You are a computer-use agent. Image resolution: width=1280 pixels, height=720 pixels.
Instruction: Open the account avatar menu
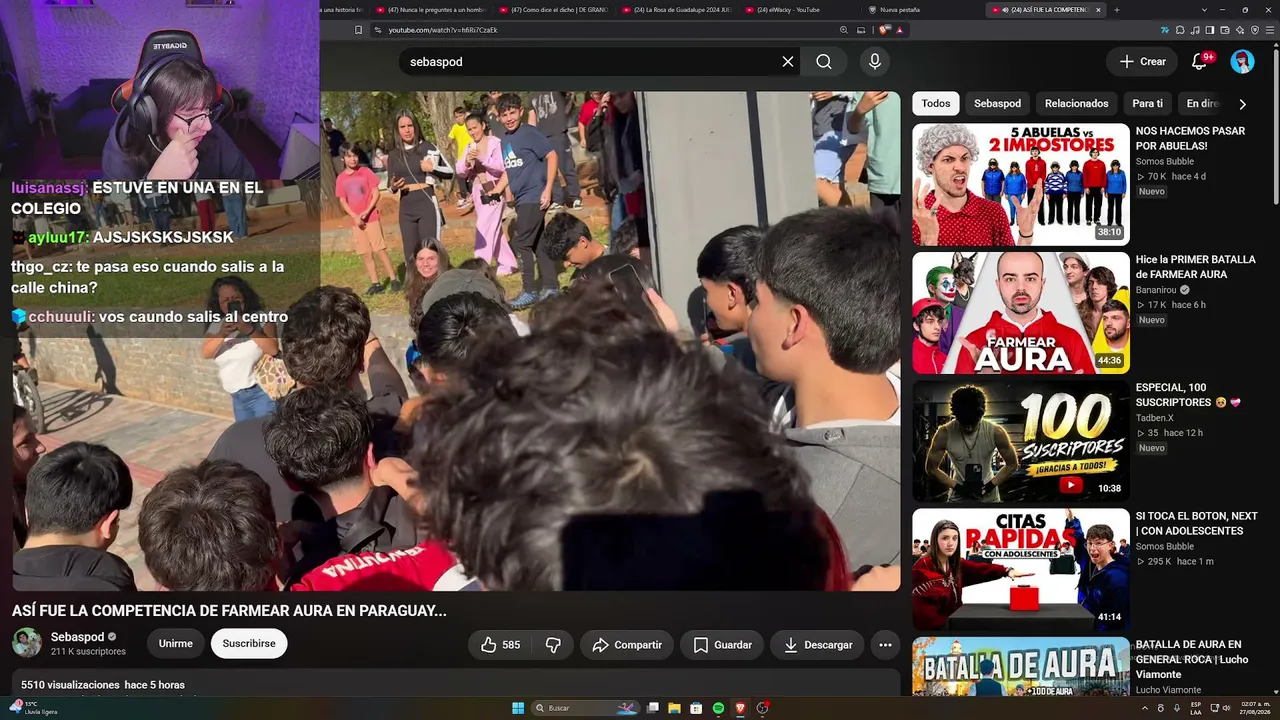click(1243, 62)
